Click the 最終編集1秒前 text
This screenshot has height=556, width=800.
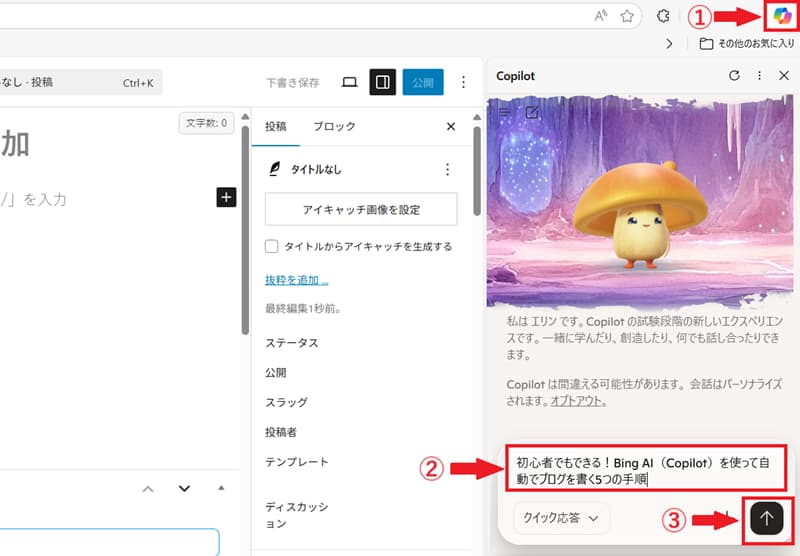tap(303, 309)
